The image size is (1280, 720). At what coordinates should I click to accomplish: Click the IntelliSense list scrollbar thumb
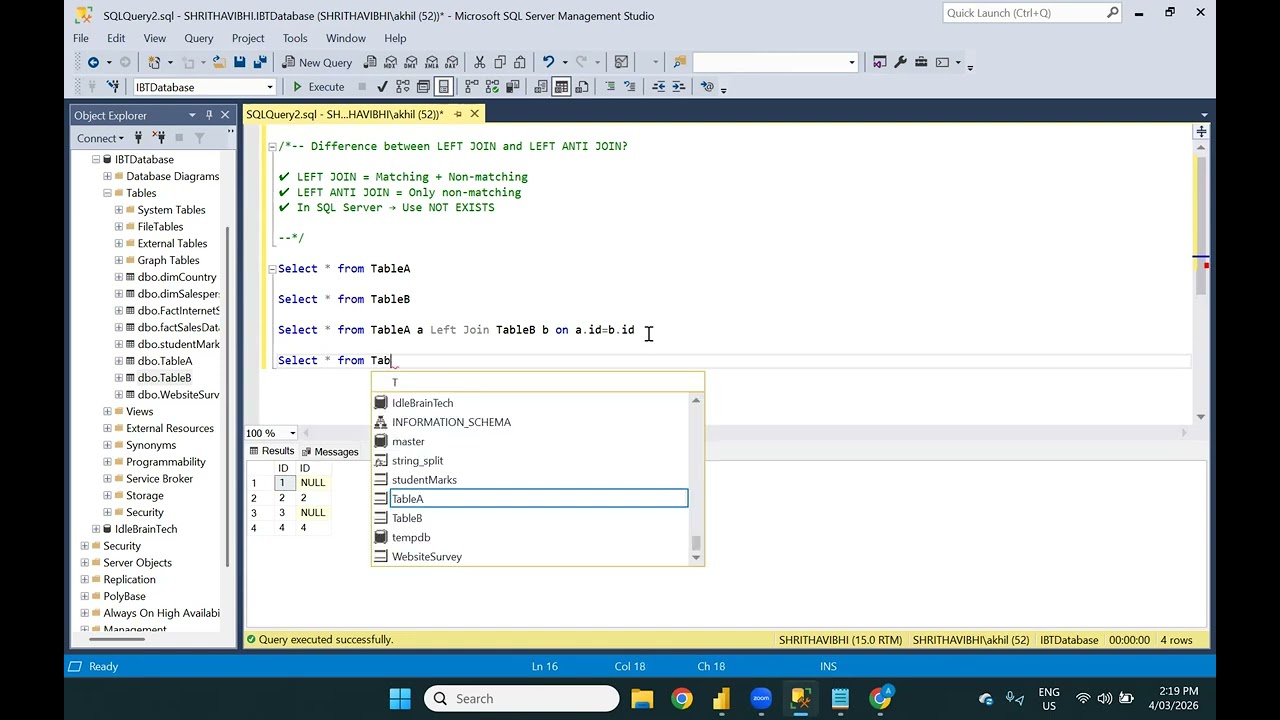click(697, 543)
